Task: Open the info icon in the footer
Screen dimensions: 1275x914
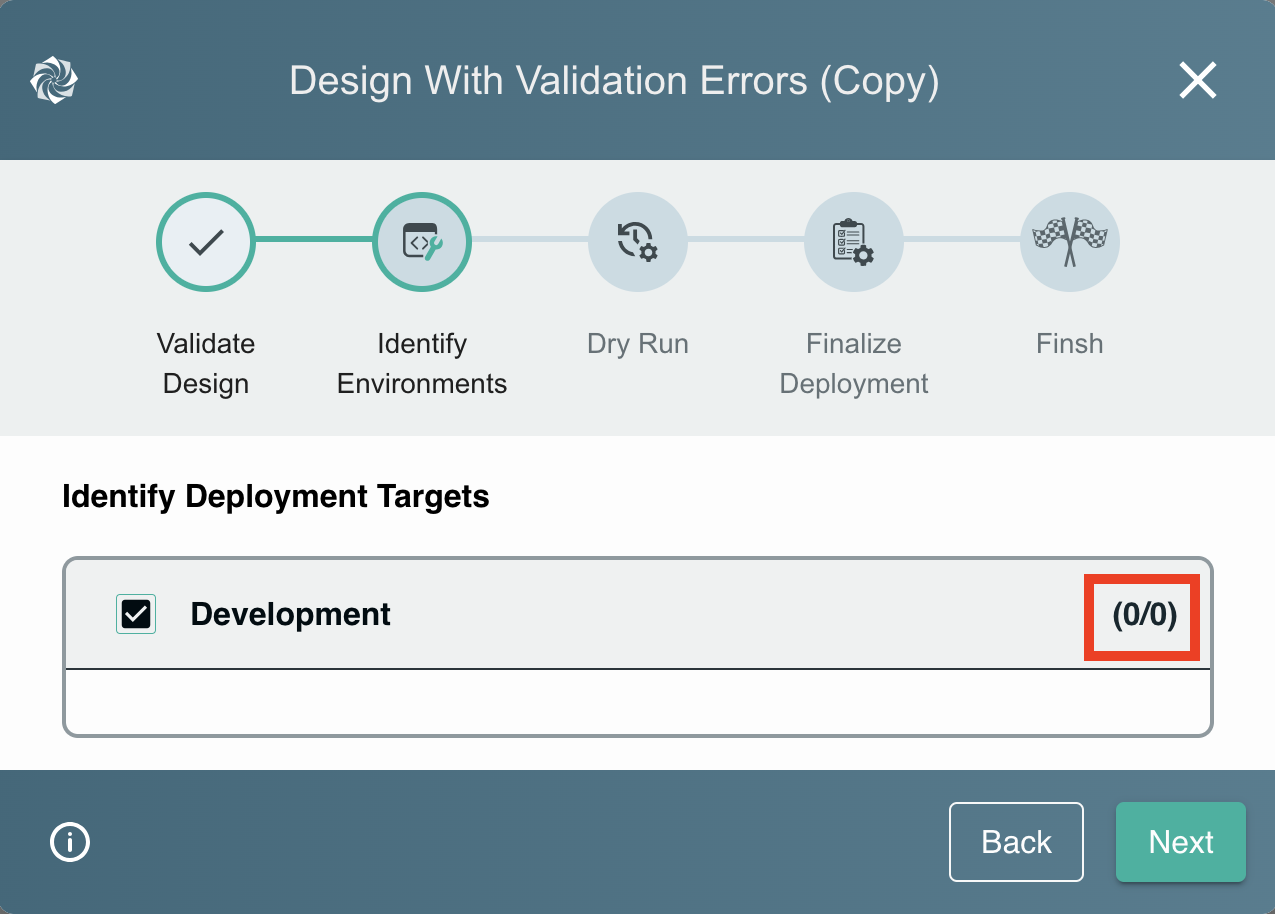Action: (70, 842)
